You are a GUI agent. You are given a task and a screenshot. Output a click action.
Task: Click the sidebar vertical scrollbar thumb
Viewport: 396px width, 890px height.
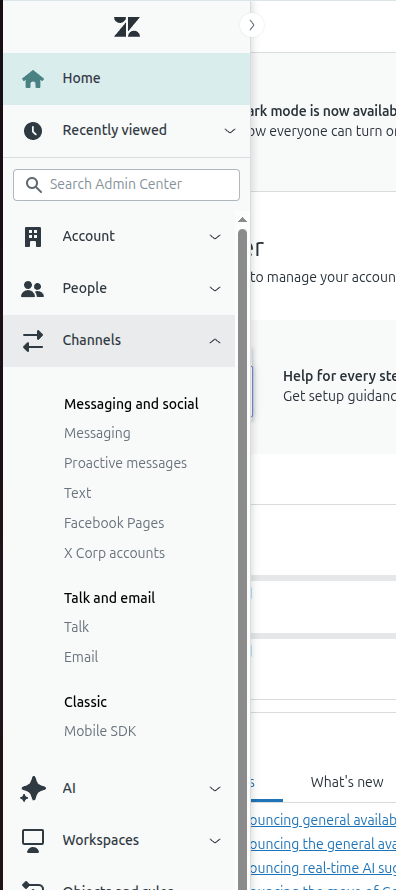pos(243,559)
